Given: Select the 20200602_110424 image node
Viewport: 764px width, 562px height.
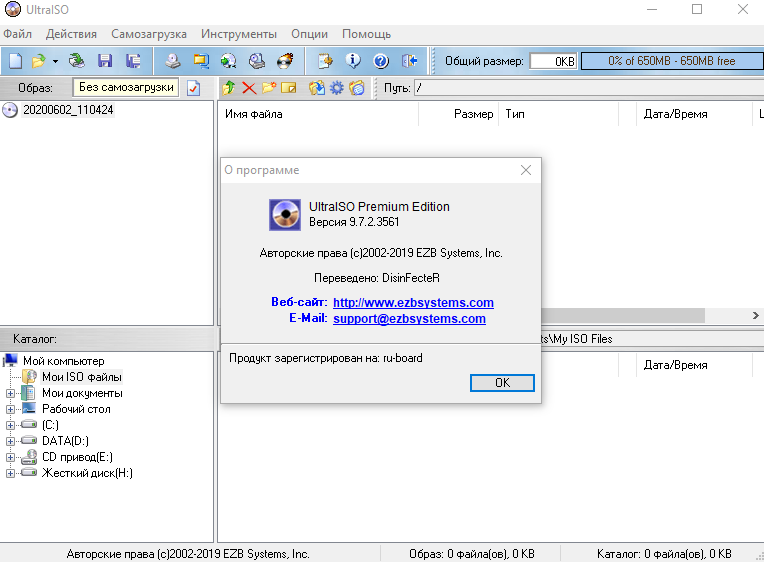Looking at the screenshot, I should (x=68, y=110).
